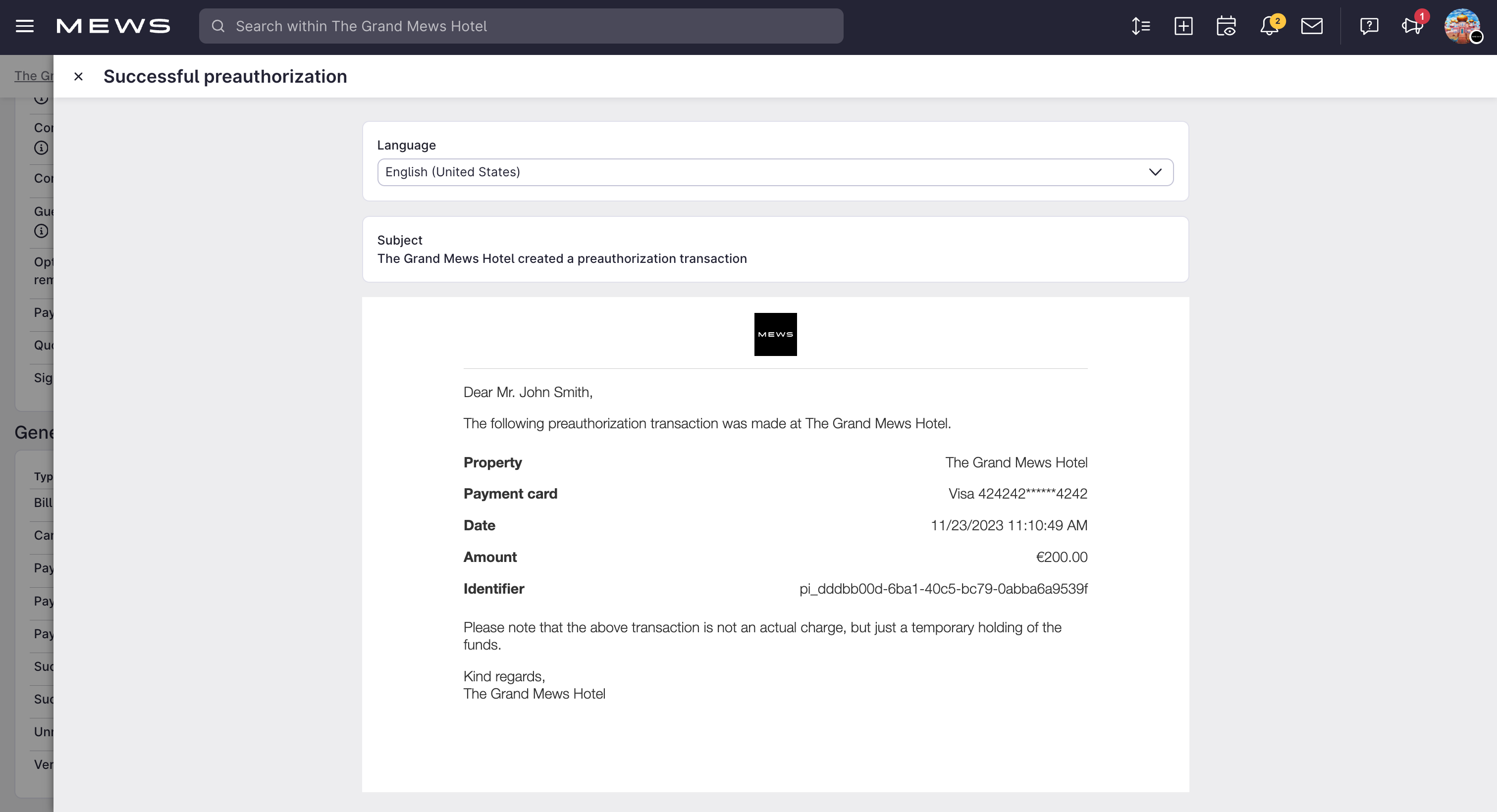Click the MEWS logo in the header
1497x812 pixels.
[113, 26]
